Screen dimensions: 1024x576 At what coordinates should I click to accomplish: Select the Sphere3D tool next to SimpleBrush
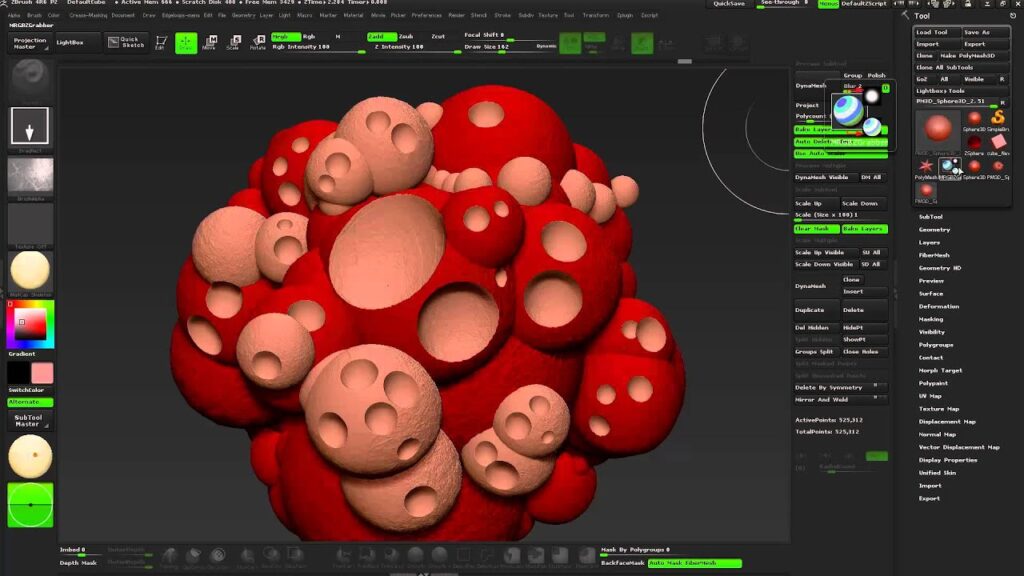[x=974, y=118]
